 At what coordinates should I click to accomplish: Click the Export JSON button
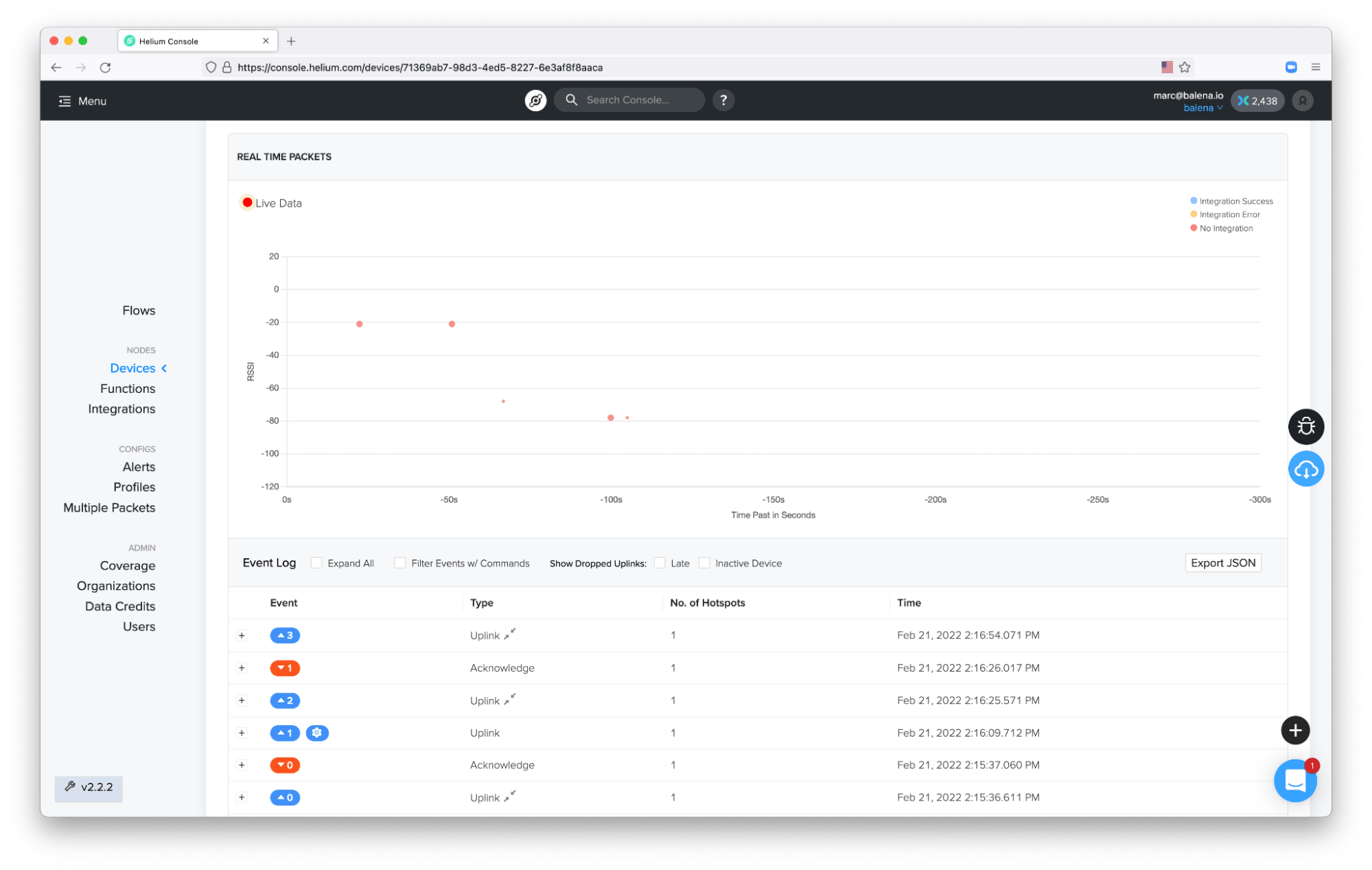[1223, 562]
